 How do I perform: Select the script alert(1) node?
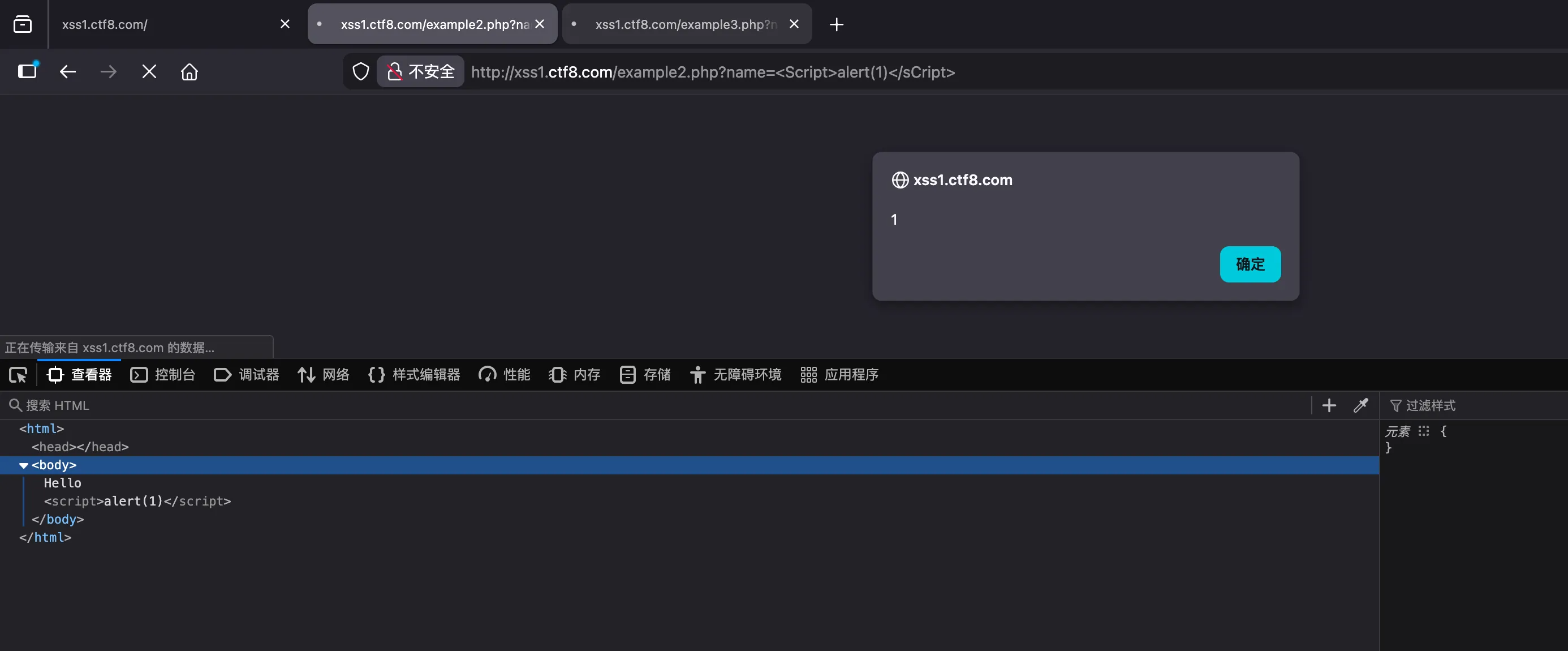point(137,501)
